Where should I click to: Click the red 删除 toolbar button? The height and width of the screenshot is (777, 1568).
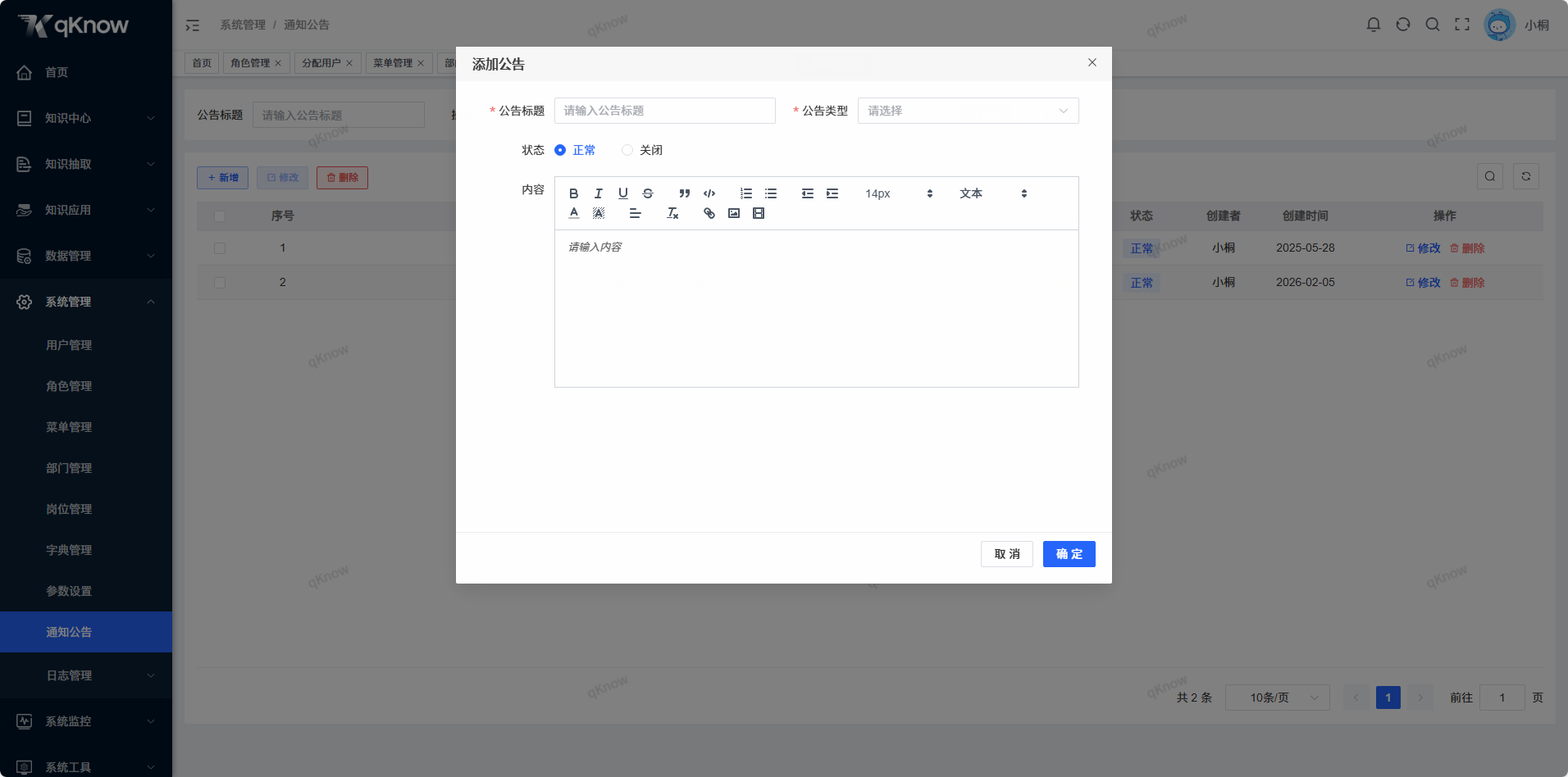343,178
